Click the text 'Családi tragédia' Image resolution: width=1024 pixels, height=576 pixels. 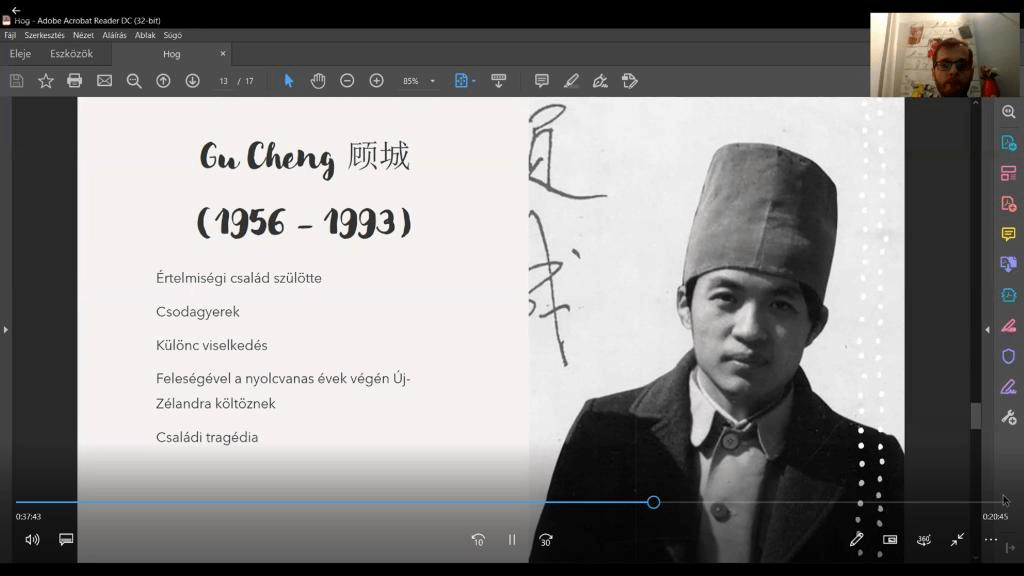click(207, 437)
